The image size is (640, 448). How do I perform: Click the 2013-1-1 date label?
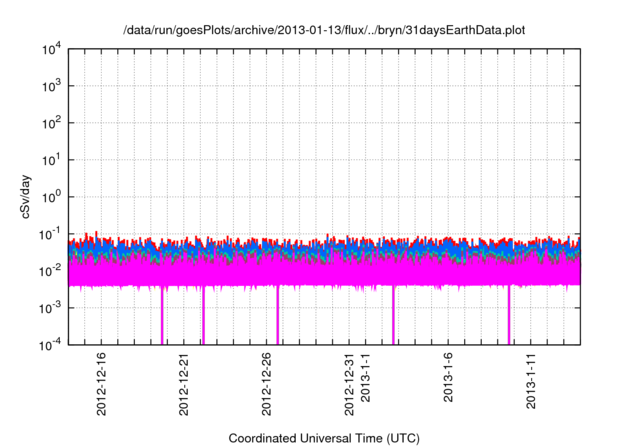pos(365,377)
